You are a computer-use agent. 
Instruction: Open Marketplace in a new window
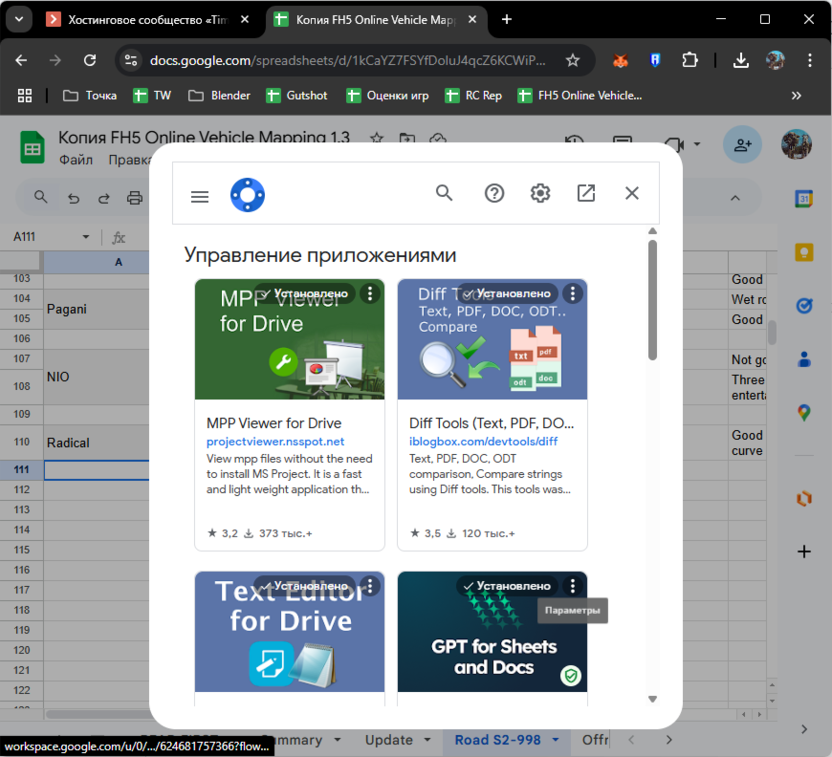tap(586, 194)
